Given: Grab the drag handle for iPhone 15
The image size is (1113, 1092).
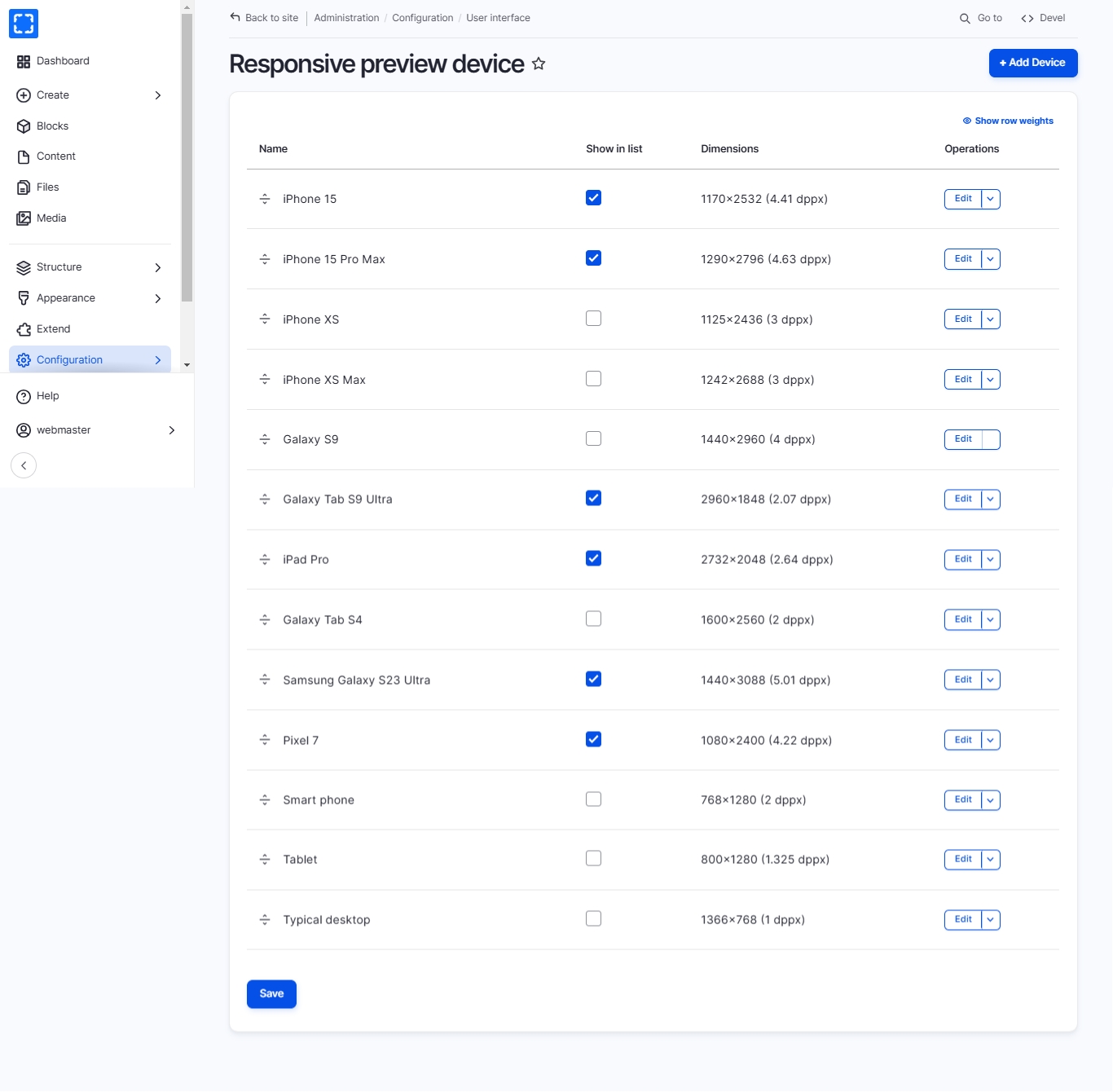Looking at the screenshot, I should (x=265, y=199).
